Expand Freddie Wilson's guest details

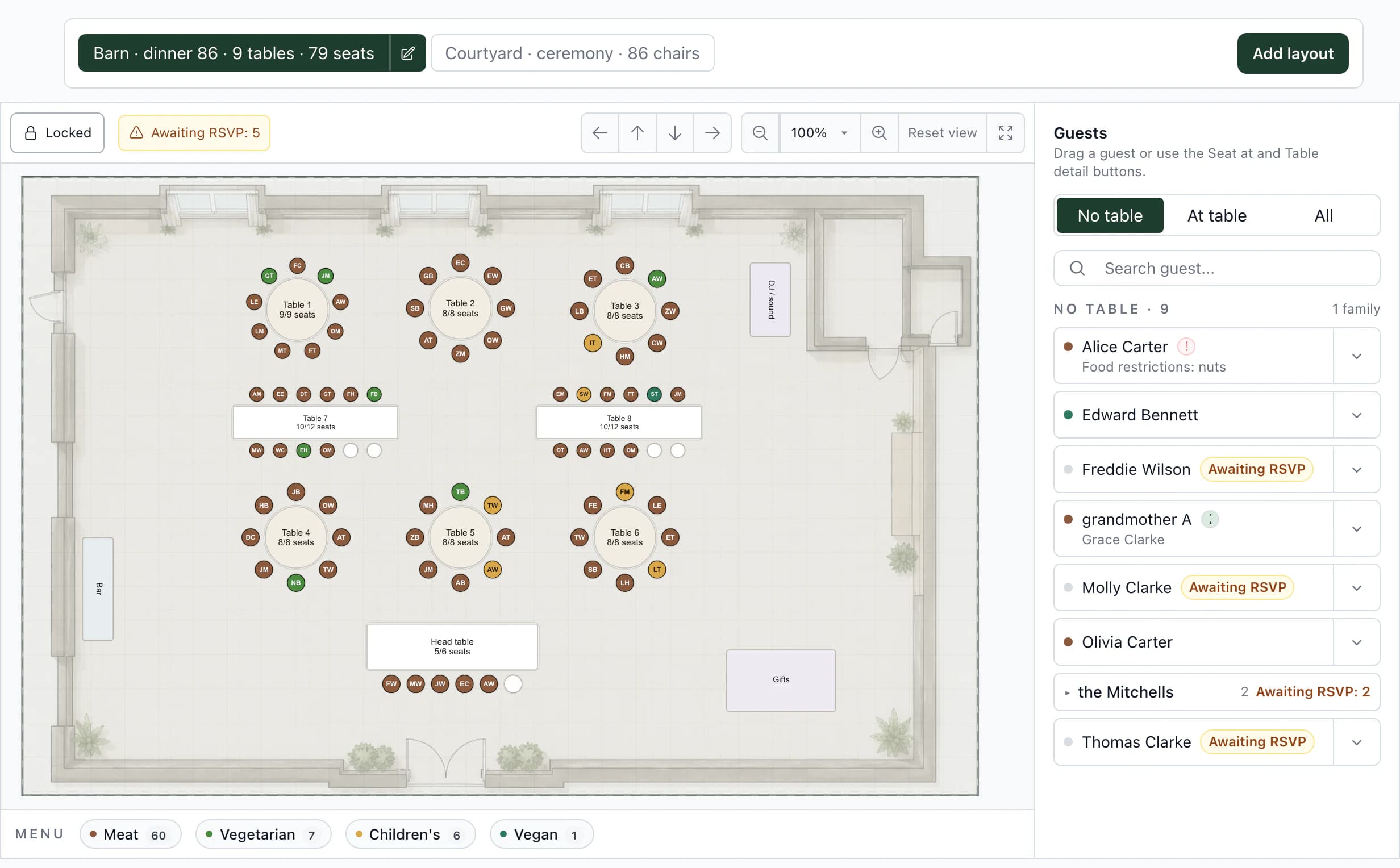tap(1356, 470)
